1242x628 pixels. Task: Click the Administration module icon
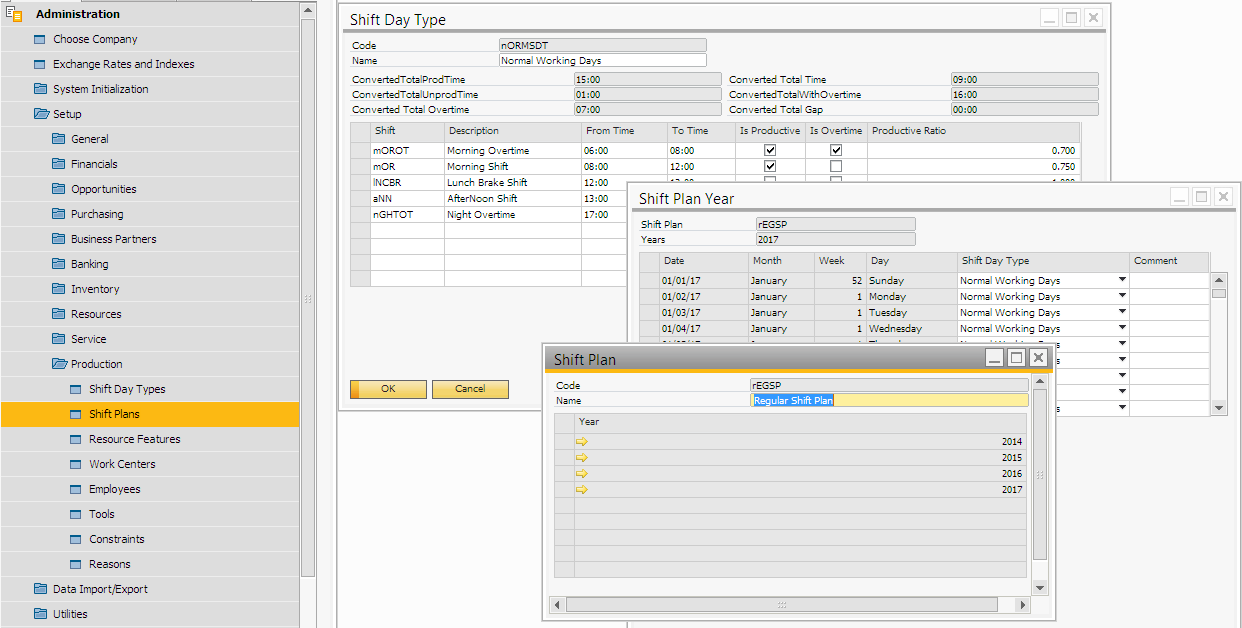point(14,14)
